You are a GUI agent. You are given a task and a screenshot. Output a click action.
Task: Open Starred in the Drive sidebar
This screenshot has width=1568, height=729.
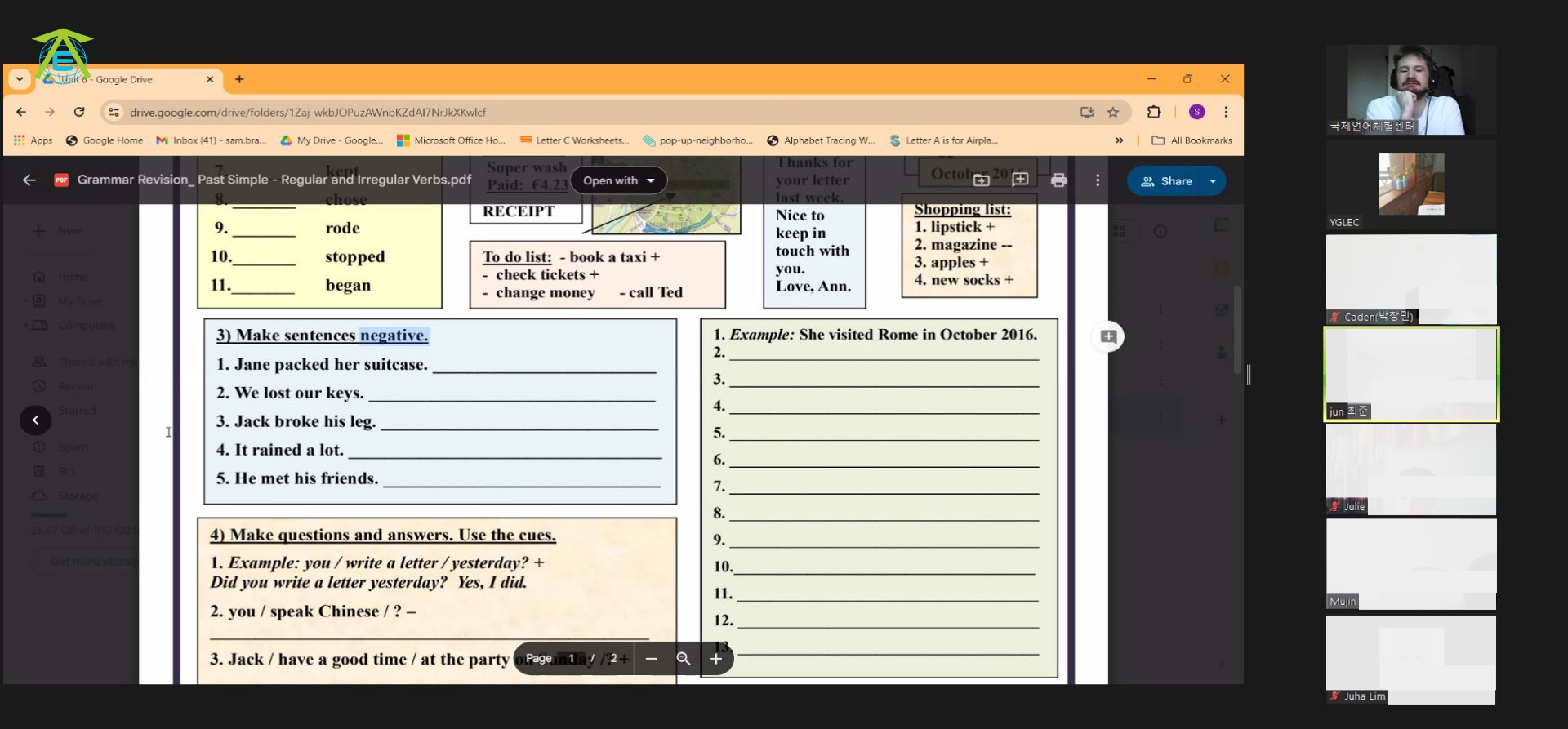tap(65, 410)
